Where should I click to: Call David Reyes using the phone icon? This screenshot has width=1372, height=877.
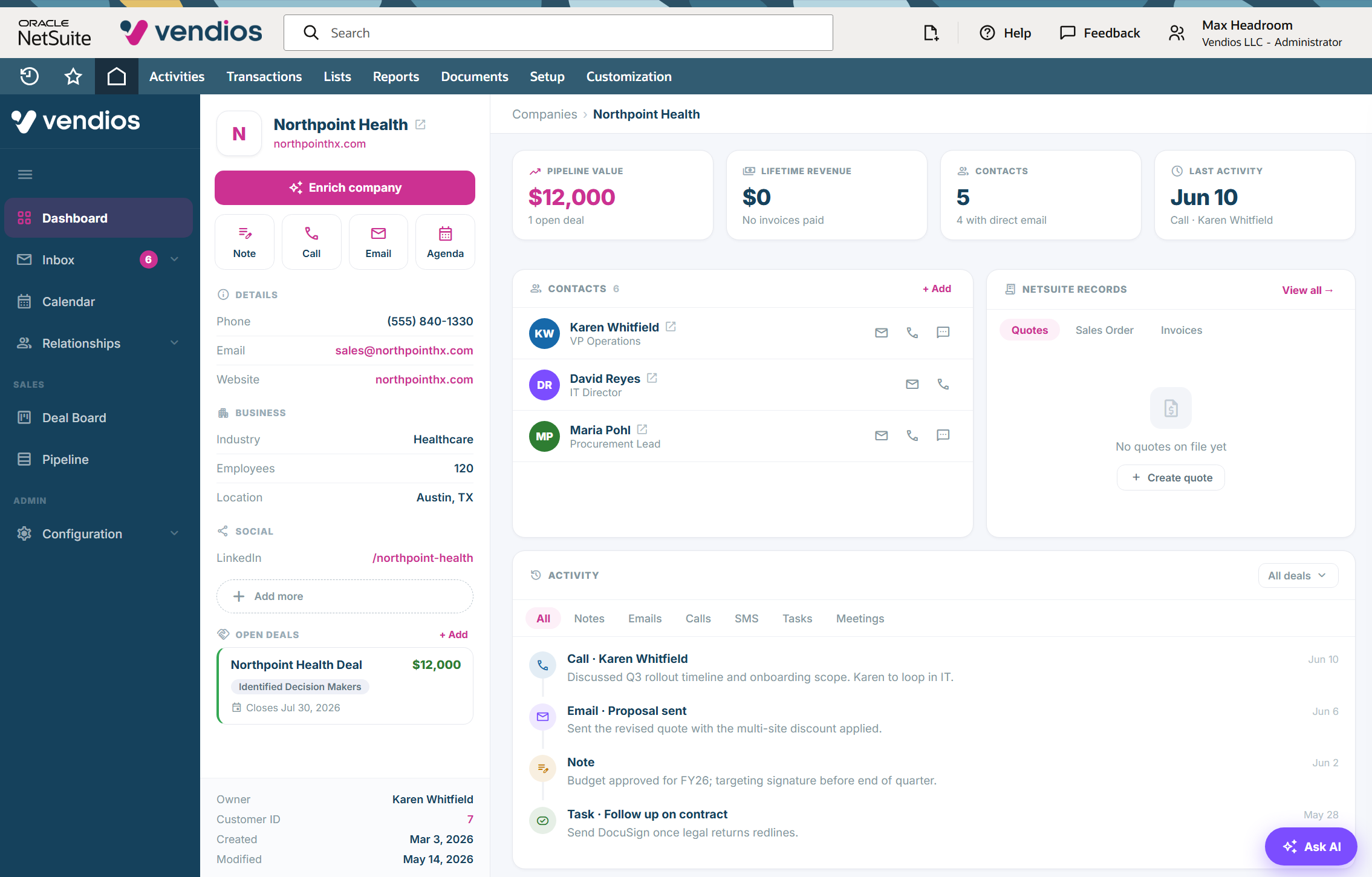coord(943,384)
